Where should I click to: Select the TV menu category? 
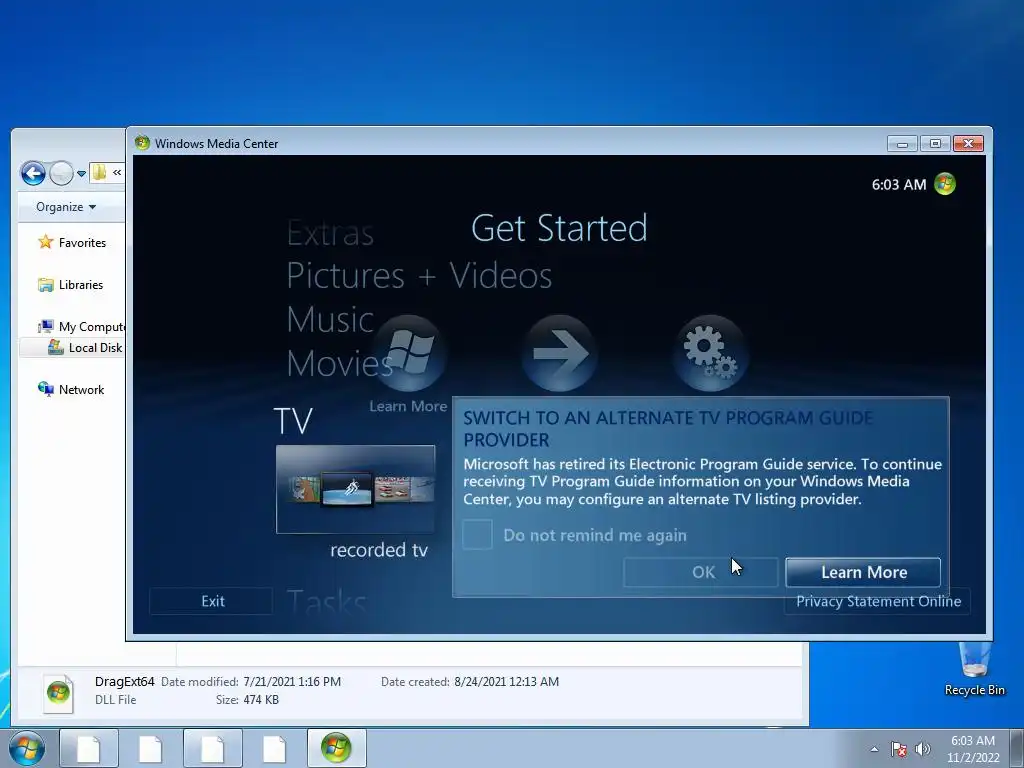(293, 421)
